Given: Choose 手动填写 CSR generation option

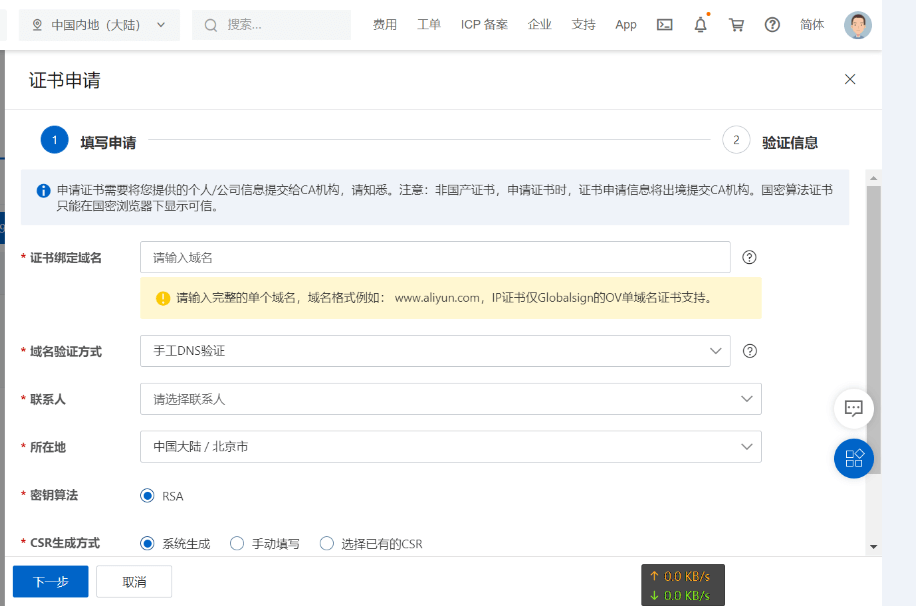Looking at the screenshot, I should (x=237, y=544).
